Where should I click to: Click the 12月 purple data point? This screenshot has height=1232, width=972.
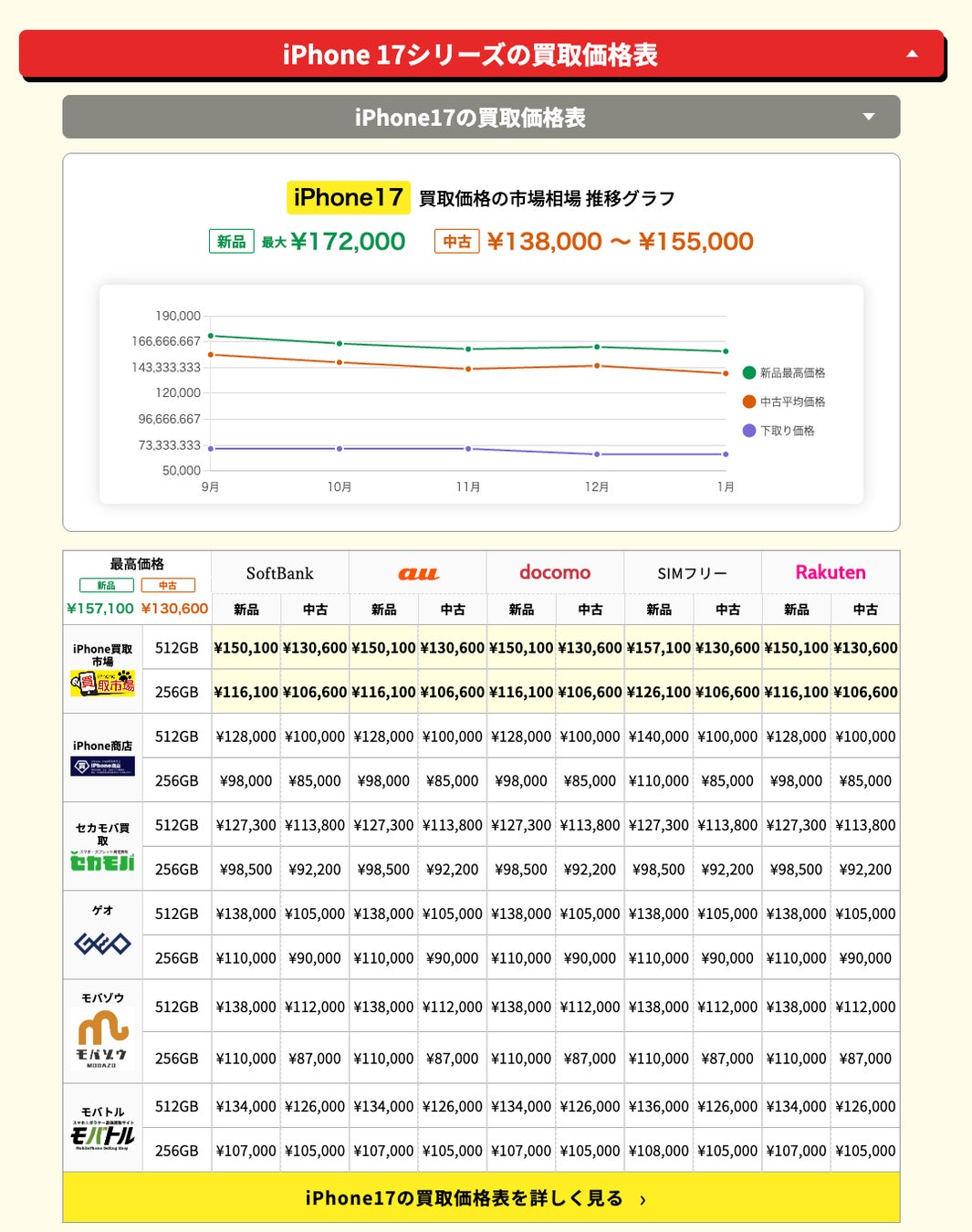pyautogui.click(x=597, y=454)
